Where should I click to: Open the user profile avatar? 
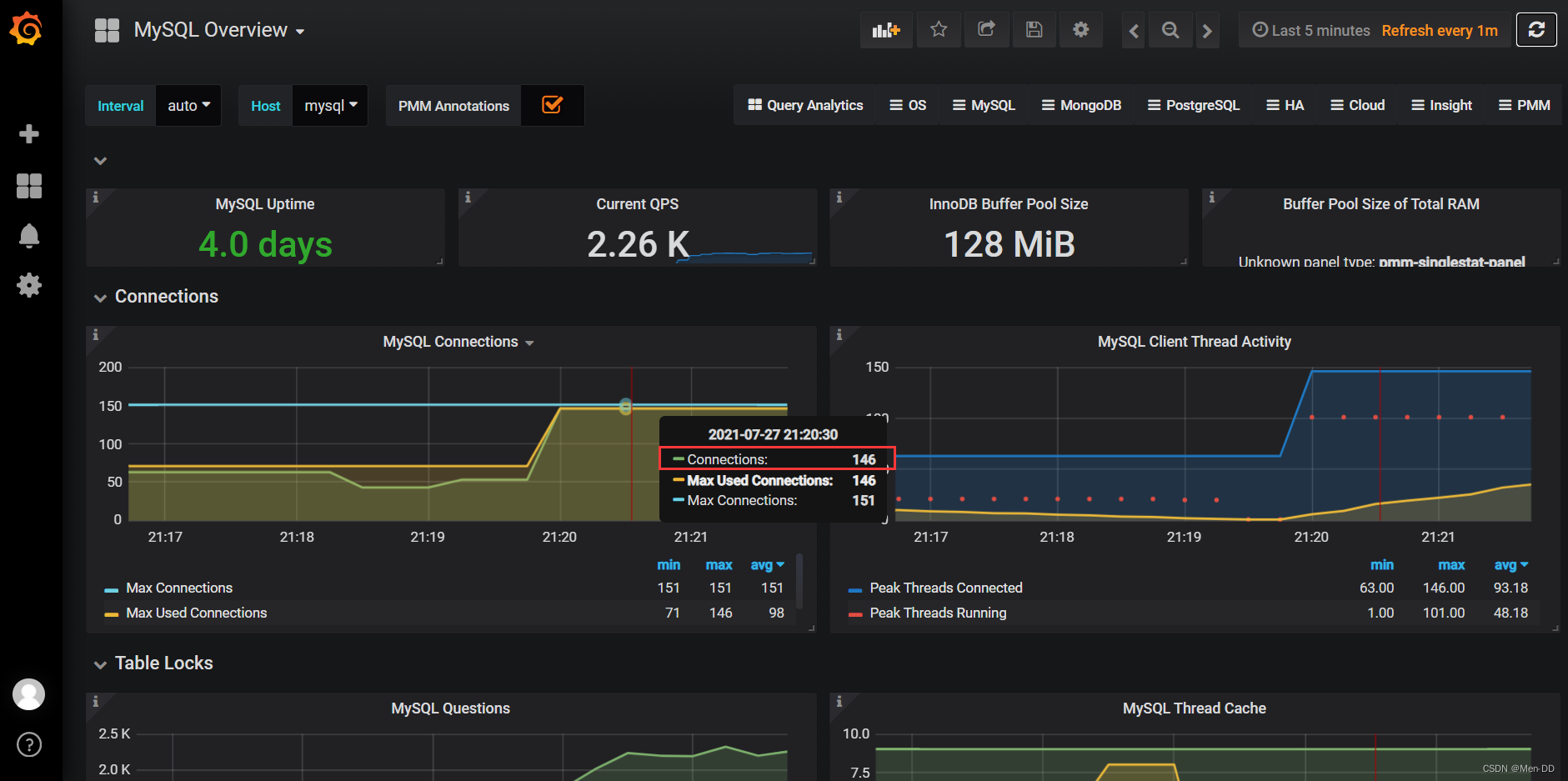tap(29, 694)
